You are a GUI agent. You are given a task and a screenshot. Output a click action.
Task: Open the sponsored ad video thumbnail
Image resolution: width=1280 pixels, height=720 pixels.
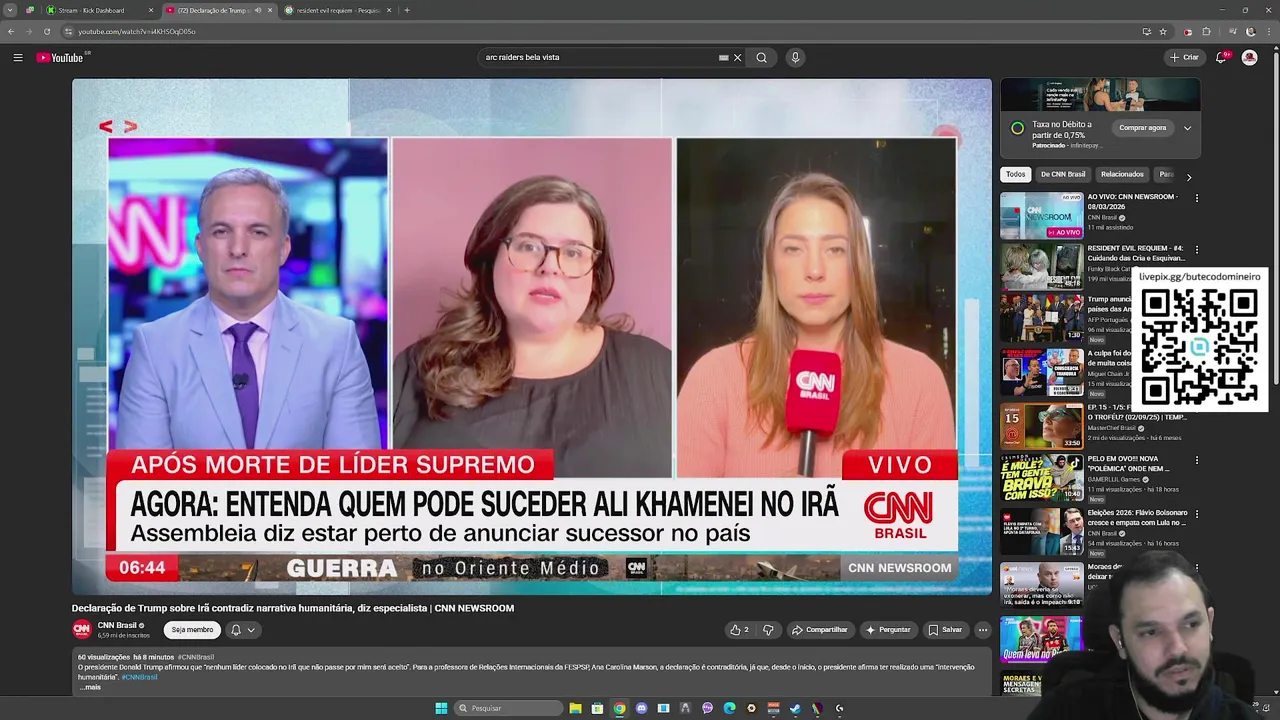1100,95
